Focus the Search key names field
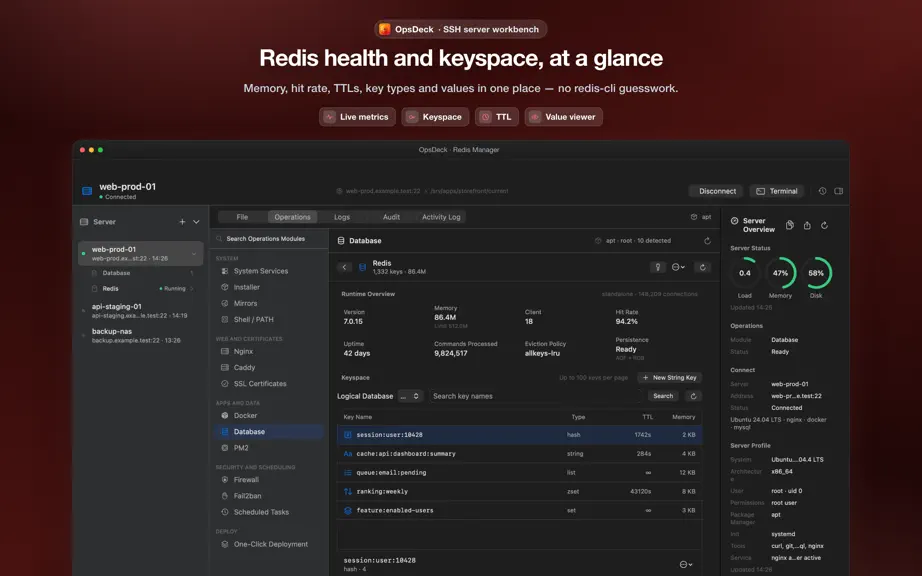 [x=535, y=396]
